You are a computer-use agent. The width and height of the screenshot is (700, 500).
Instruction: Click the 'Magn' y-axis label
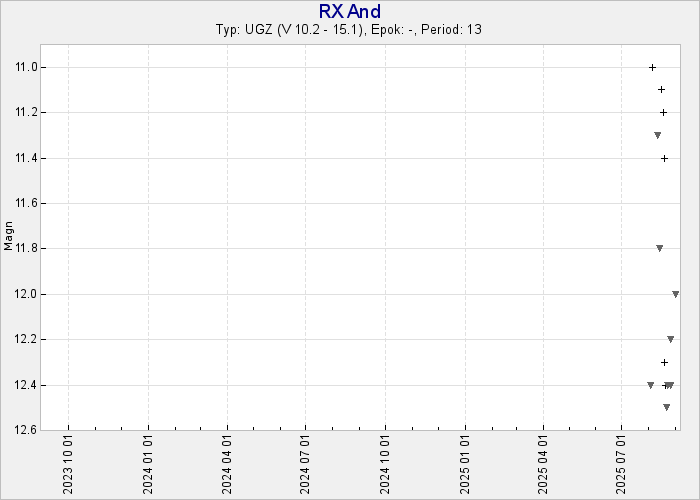(8, 236)
